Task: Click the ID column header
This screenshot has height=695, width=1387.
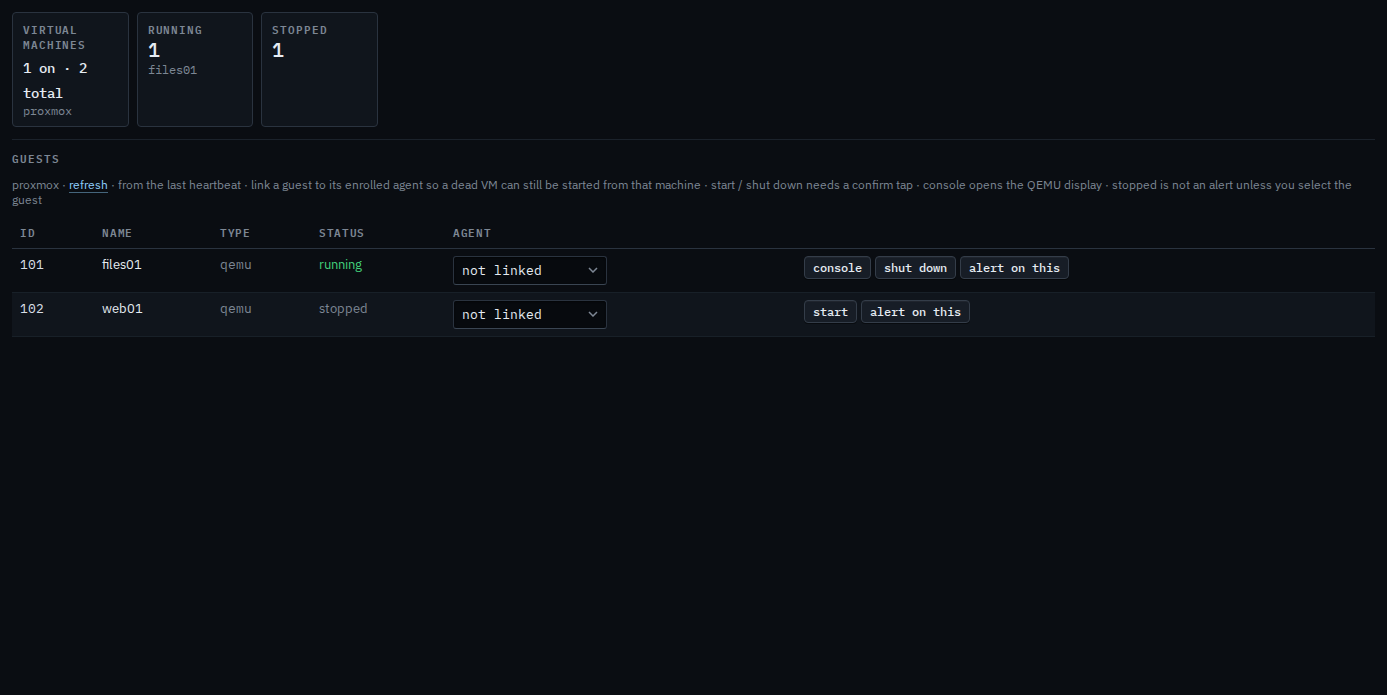Action: point(28,233)
